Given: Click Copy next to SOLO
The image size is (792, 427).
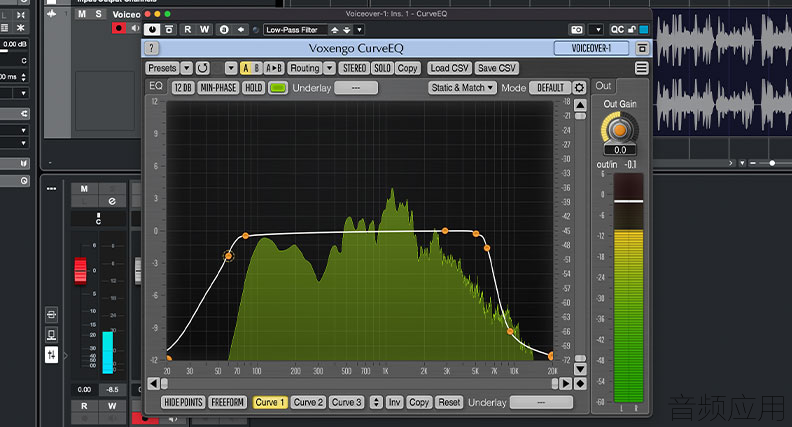Looking at the screenshot, I should [x=407, y=68].
